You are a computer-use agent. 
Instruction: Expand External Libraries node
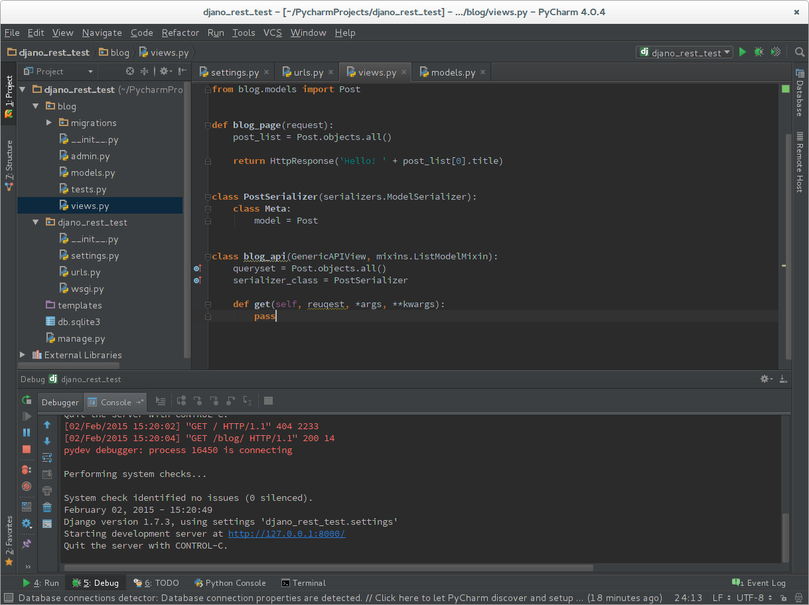[22, 355]
